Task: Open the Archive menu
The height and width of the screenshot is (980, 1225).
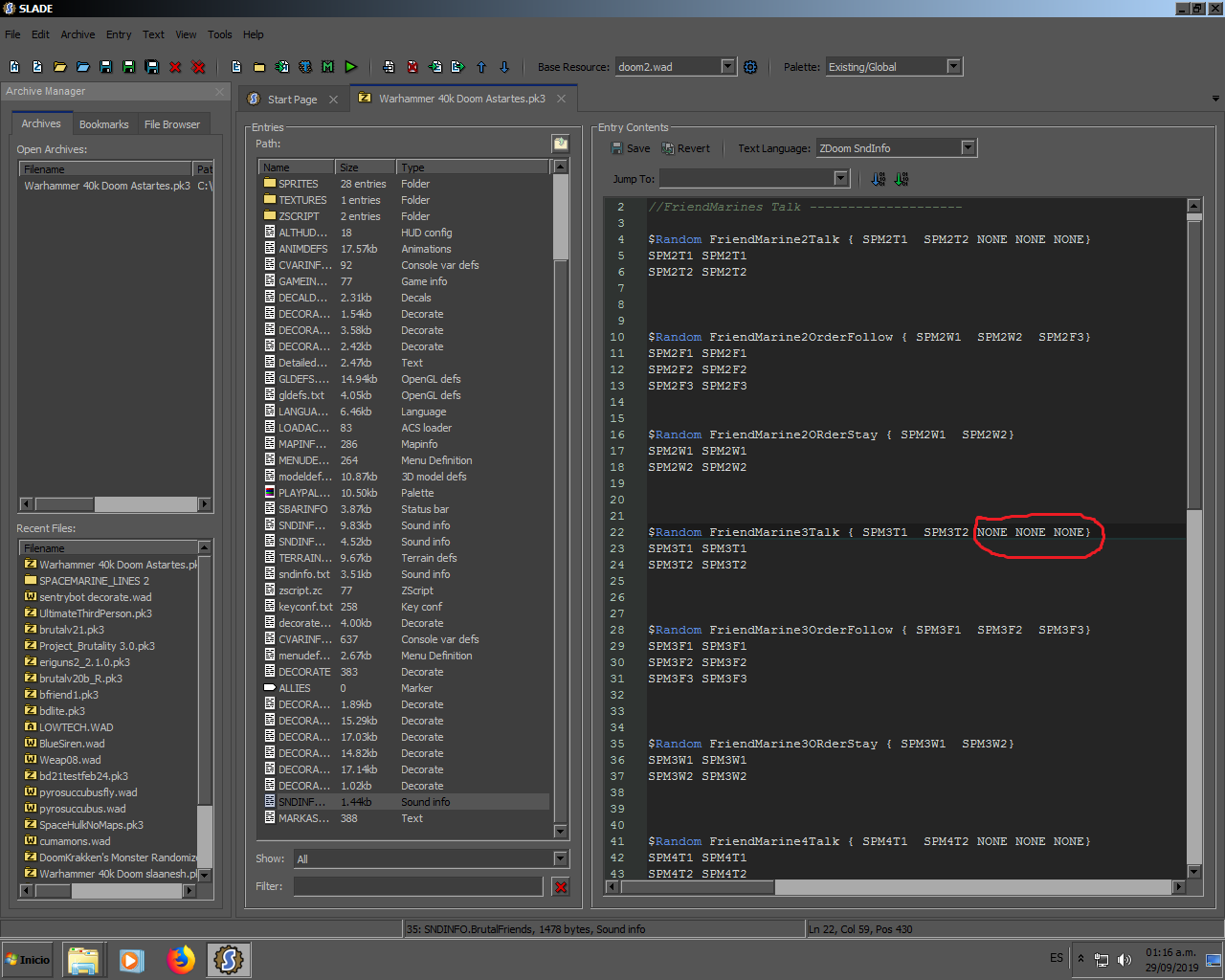Action: tap(78, 34)
